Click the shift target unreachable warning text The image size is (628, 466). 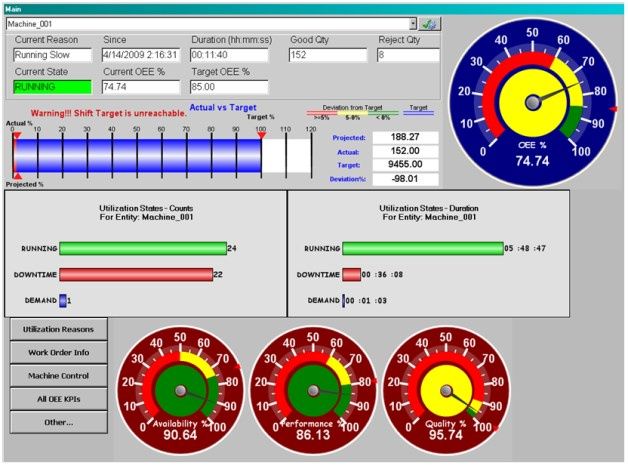pyautogui.click(x=109, y=113)
